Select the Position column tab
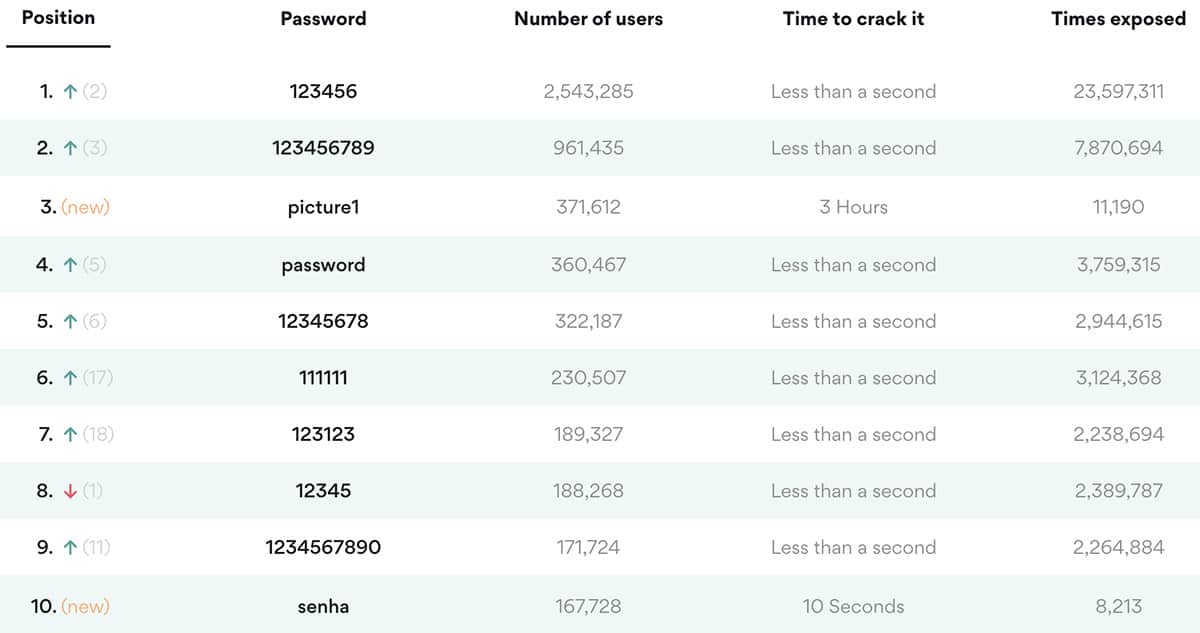Image resolution: width=1200 pixels, height=633 pixels. 58,18
